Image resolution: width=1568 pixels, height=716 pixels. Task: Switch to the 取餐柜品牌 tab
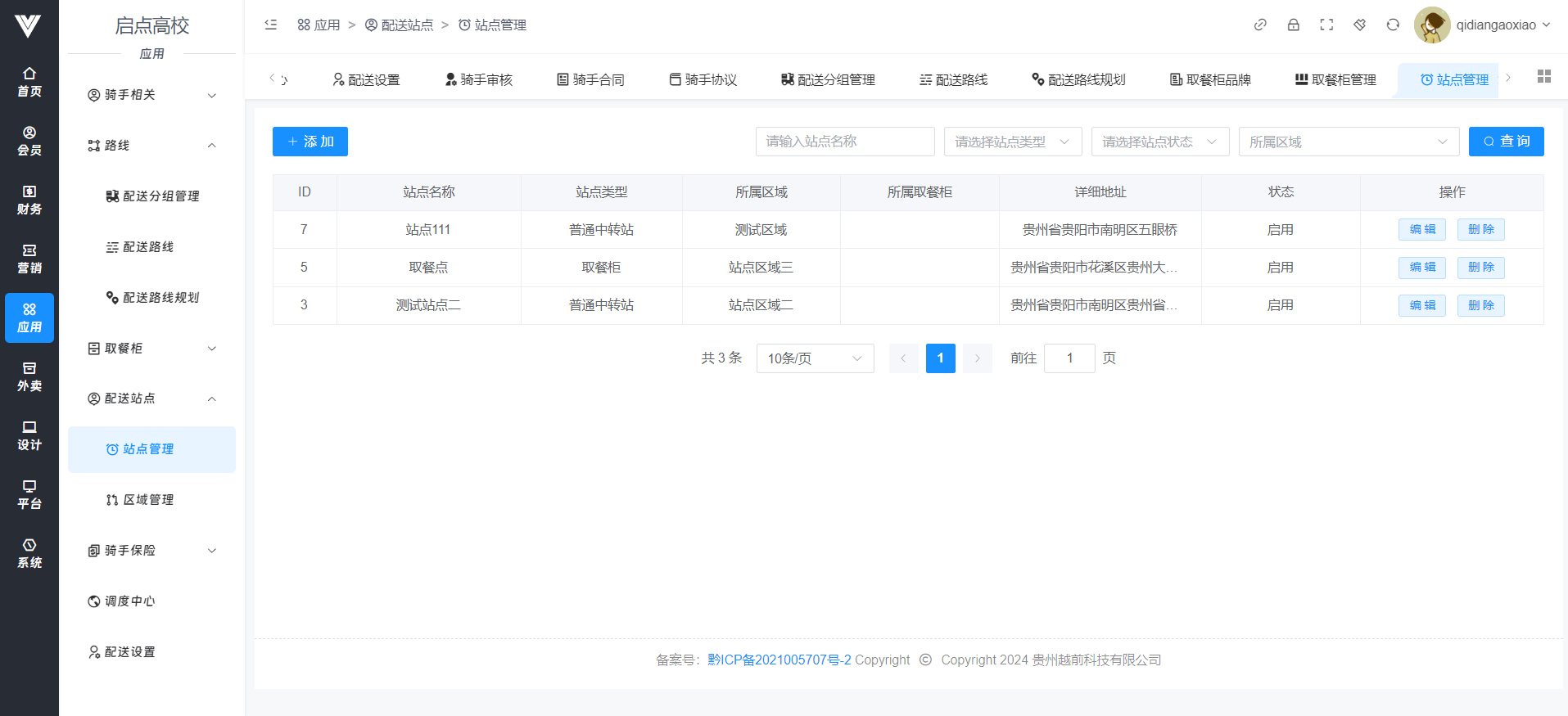pos(1210,79)
